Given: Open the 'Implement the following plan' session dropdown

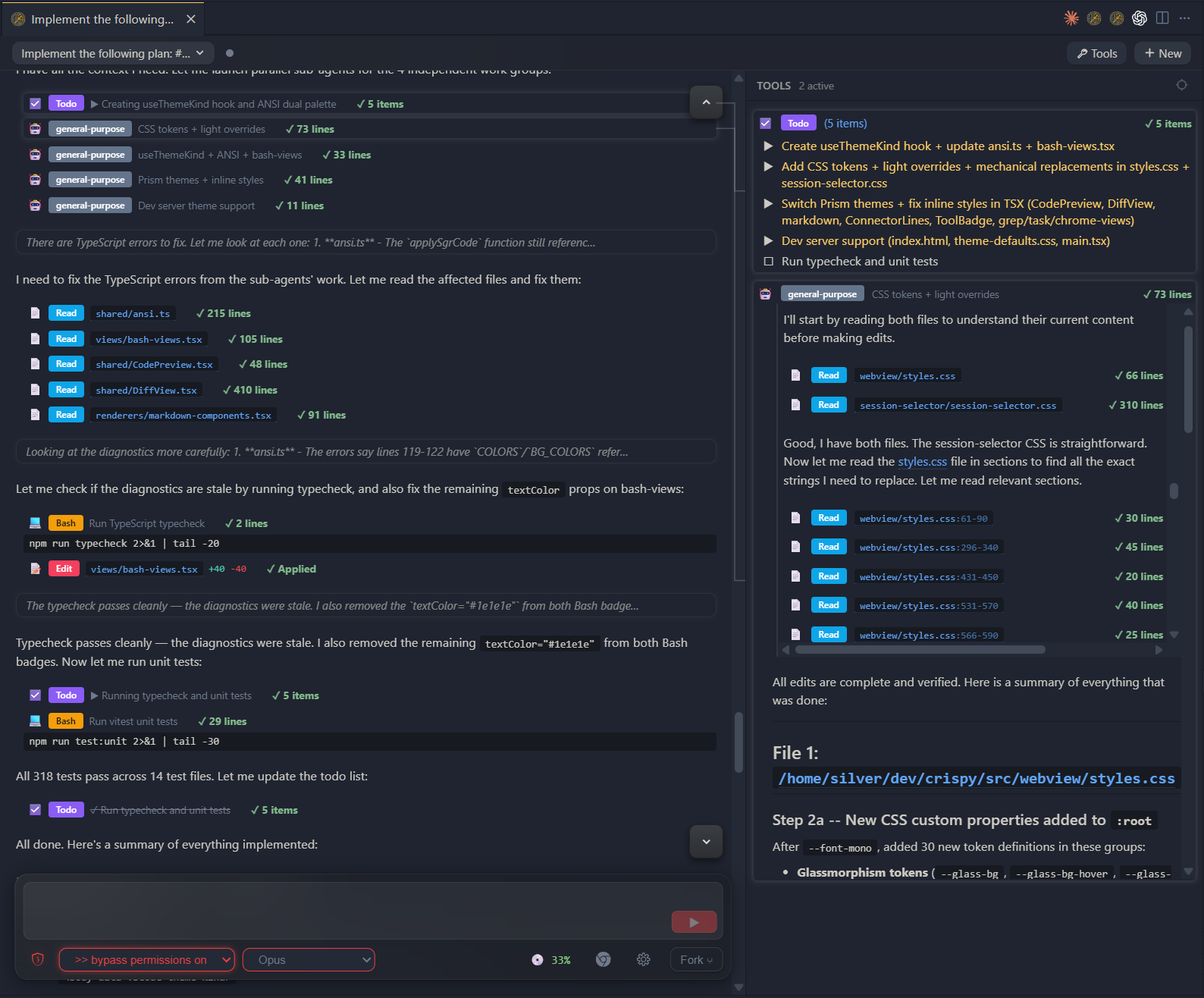Looking at the screenshot, I should point(113,53).
